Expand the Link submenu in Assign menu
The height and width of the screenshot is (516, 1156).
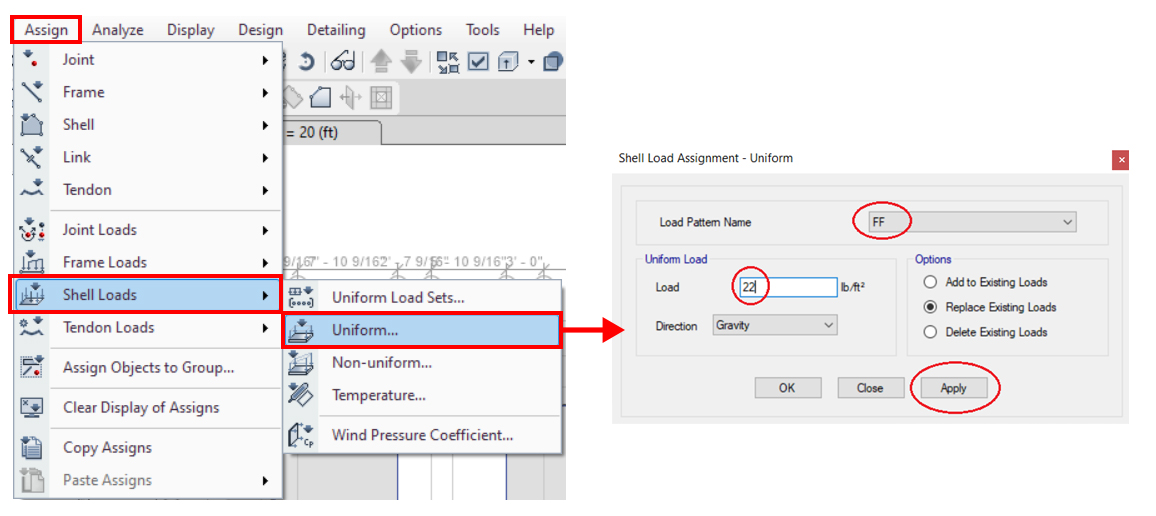tap(147, 157)
